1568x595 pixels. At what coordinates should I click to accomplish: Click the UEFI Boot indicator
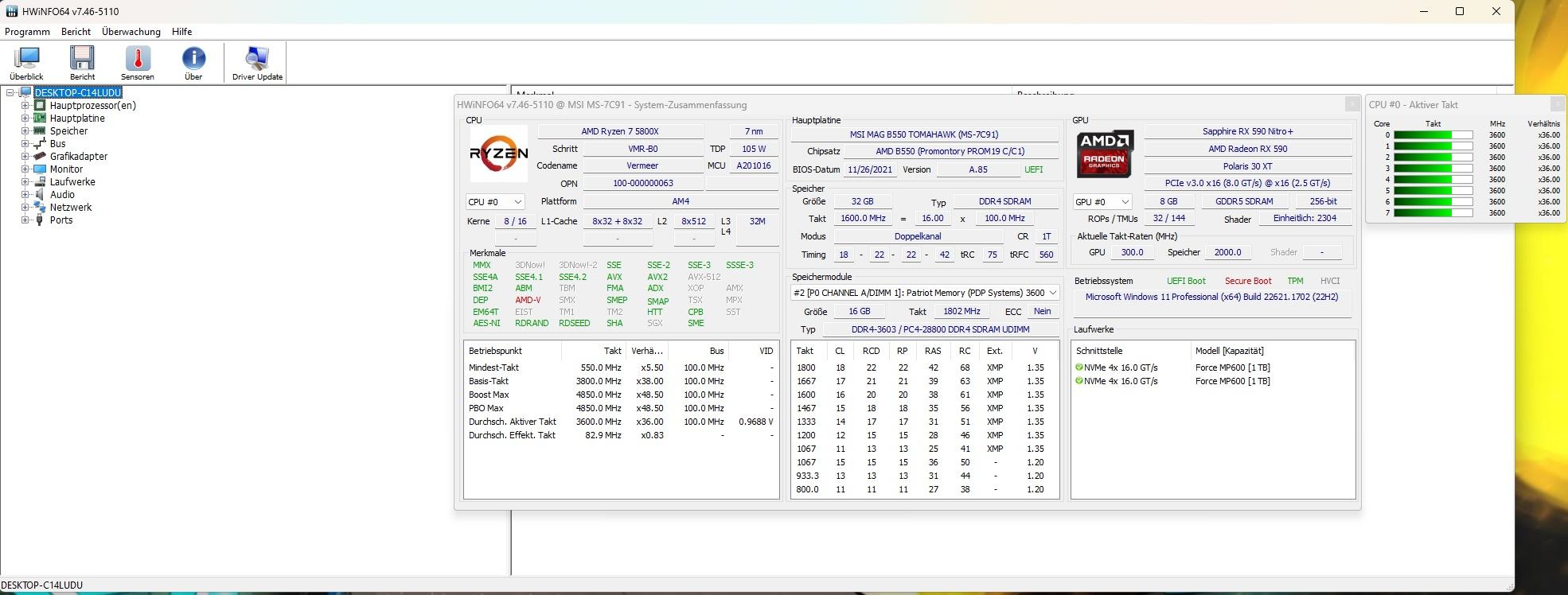[x=1186, y=281]
